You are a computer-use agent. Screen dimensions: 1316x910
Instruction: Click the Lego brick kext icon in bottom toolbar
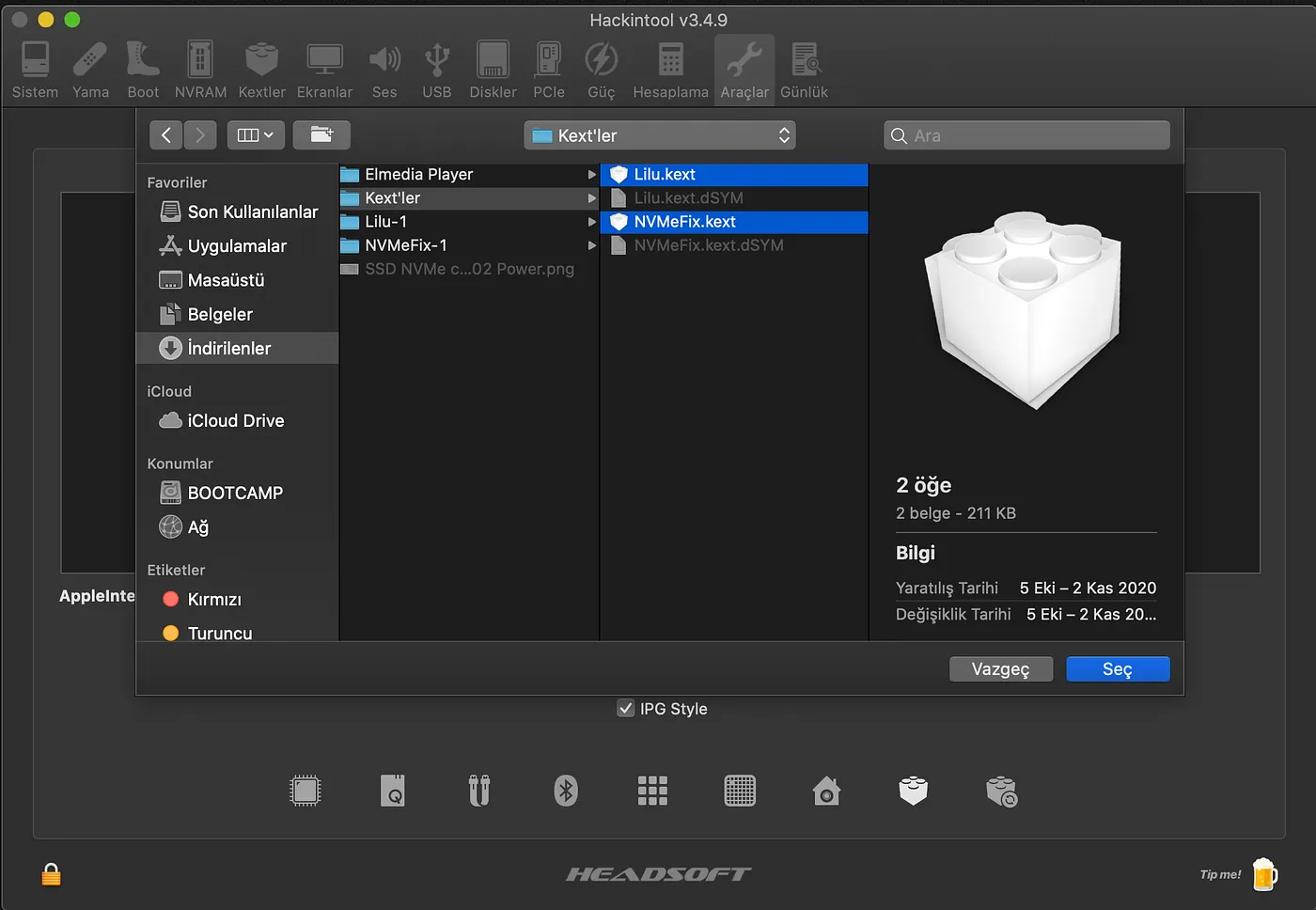[x=914, y=791]
